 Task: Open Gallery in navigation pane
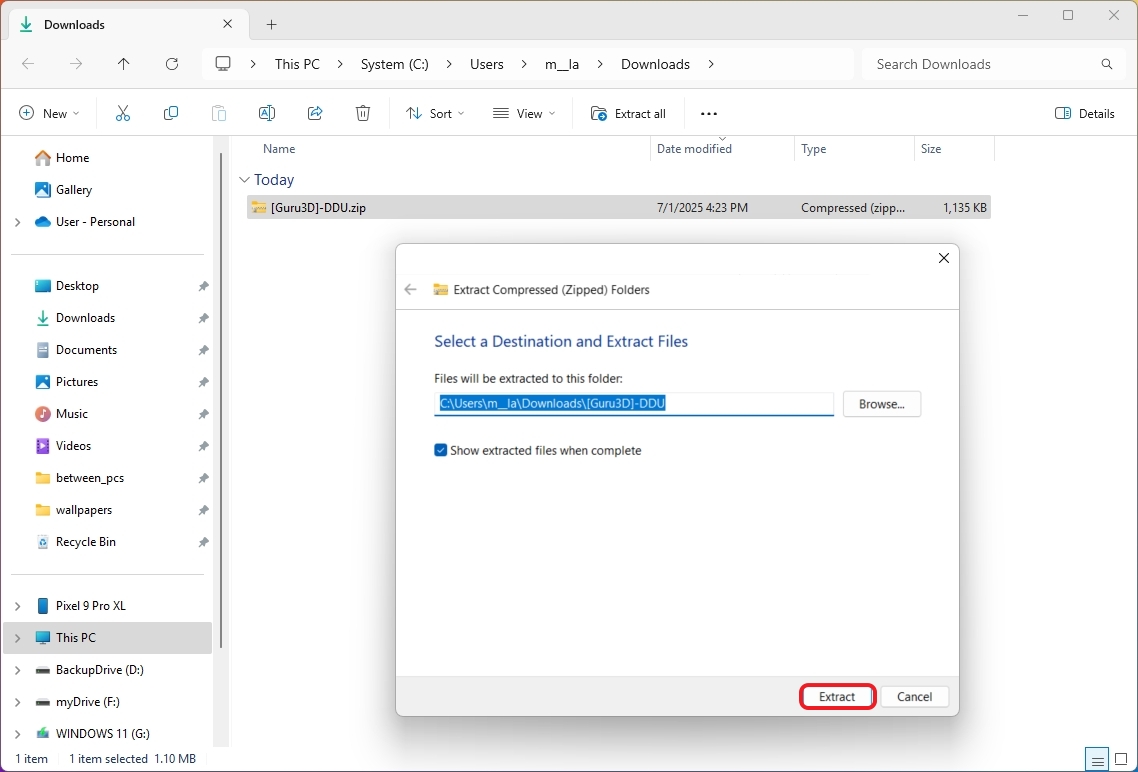tap(74, 189)
